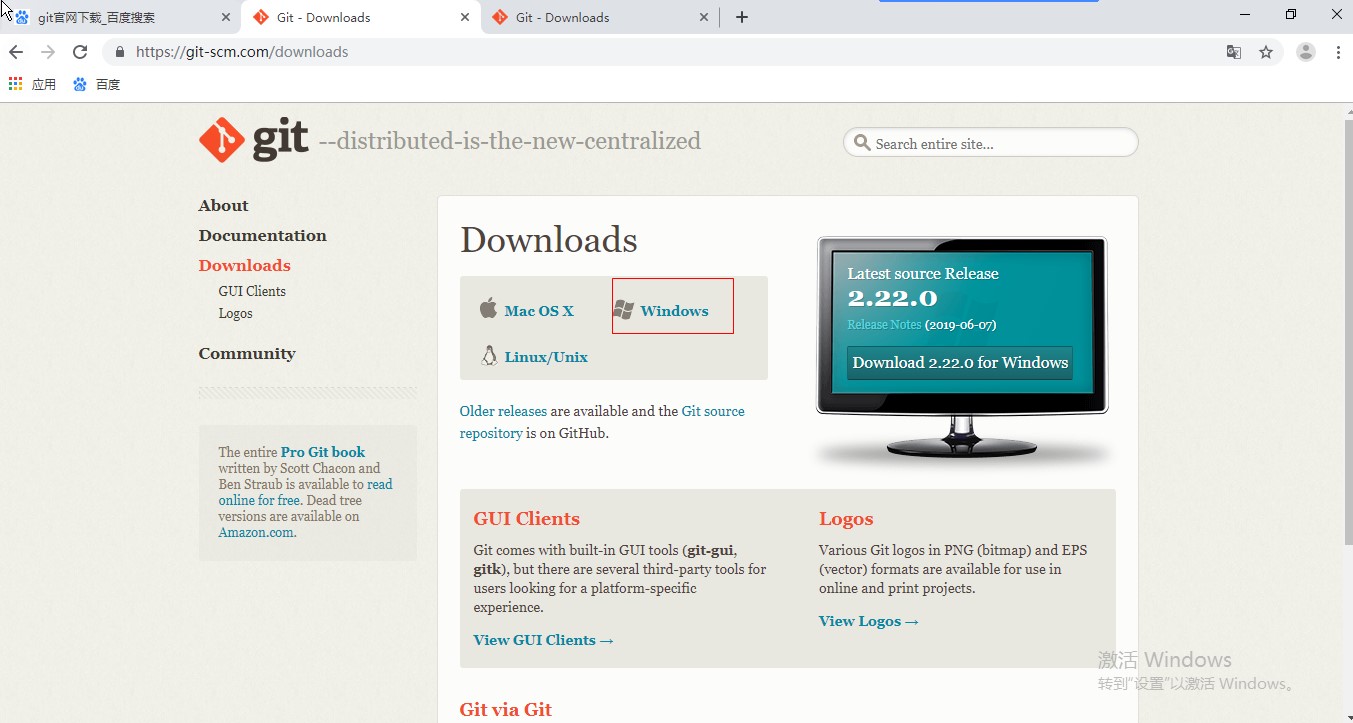Switch to the git官网下载_百度搜索 tab
Viewport: 1353px width, 723px height.
click(x=121, y=17)
